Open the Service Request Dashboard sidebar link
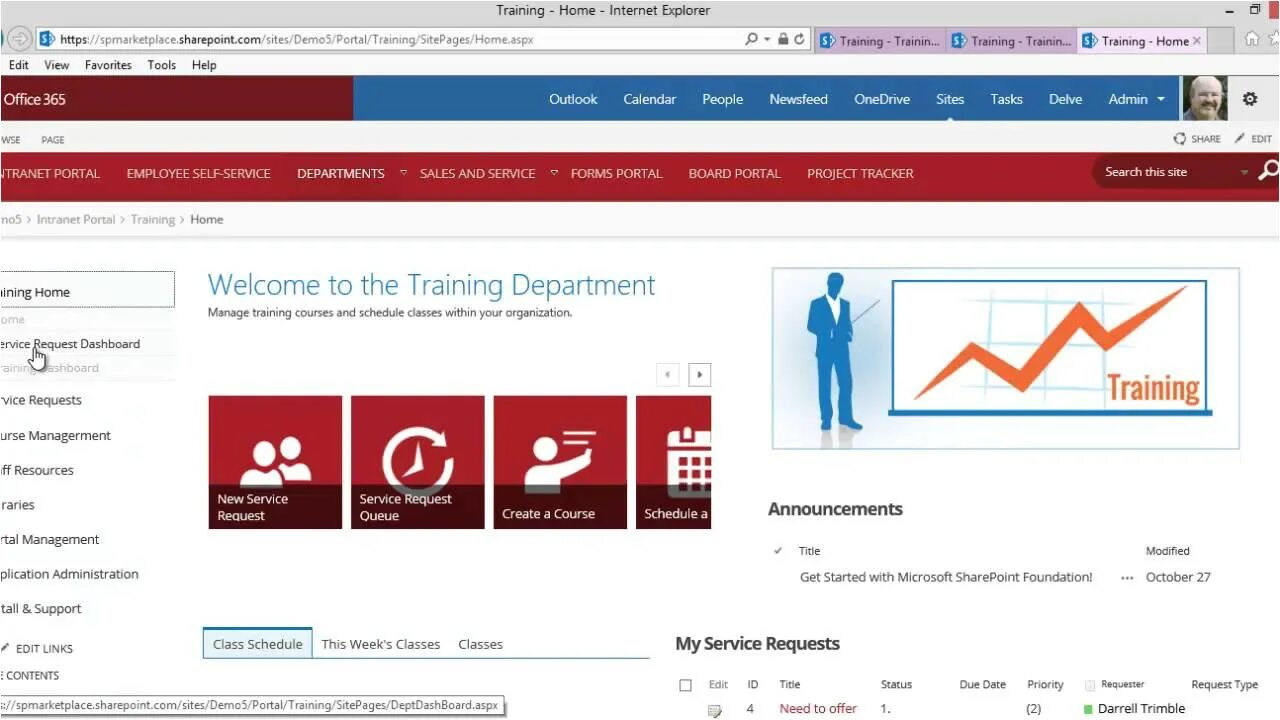This screenshot has height=720, width=1280. pyautogui.click(x=70, y=343)
